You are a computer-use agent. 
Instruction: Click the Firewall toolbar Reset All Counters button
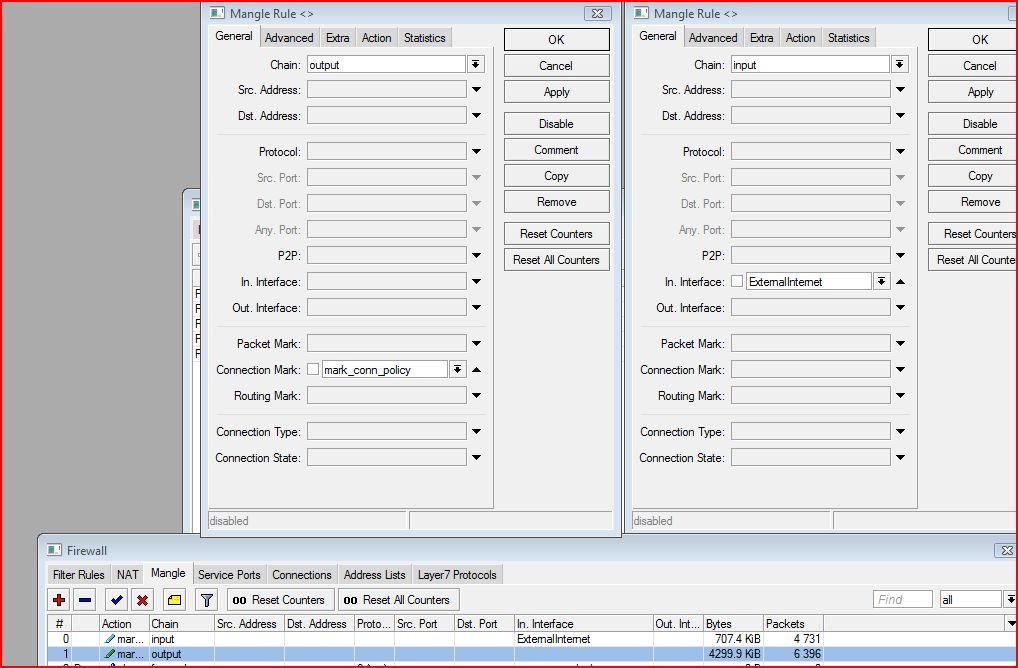[x=397, y=600]
